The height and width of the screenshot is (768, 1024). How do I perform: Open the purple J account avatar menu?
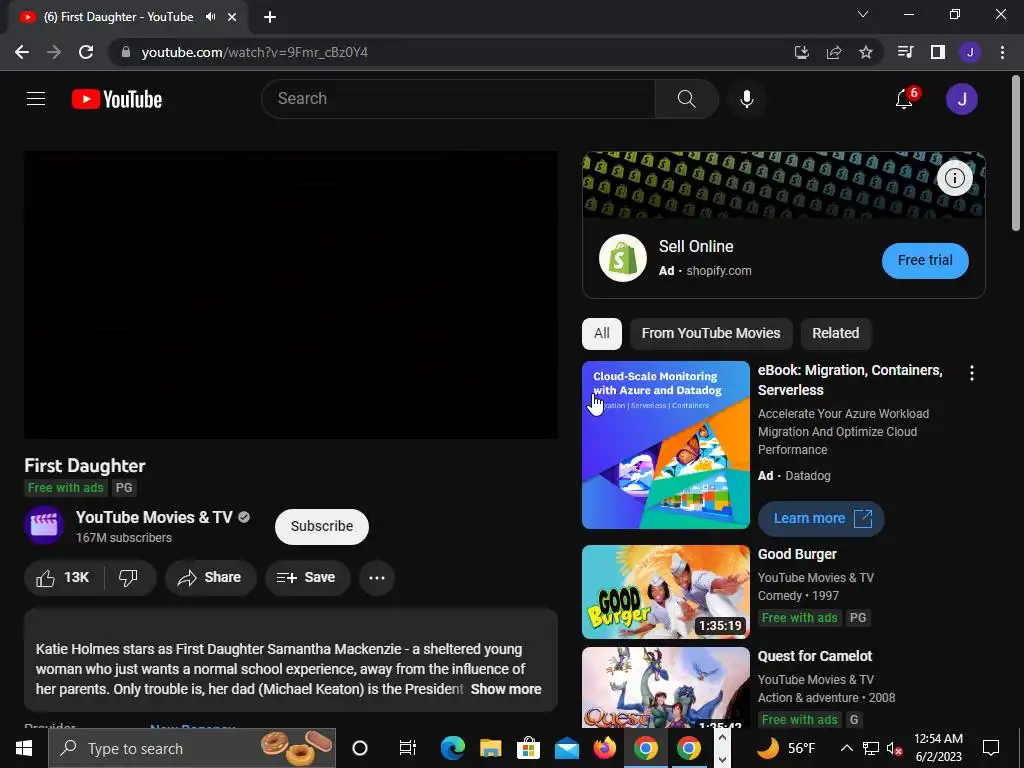961,99
